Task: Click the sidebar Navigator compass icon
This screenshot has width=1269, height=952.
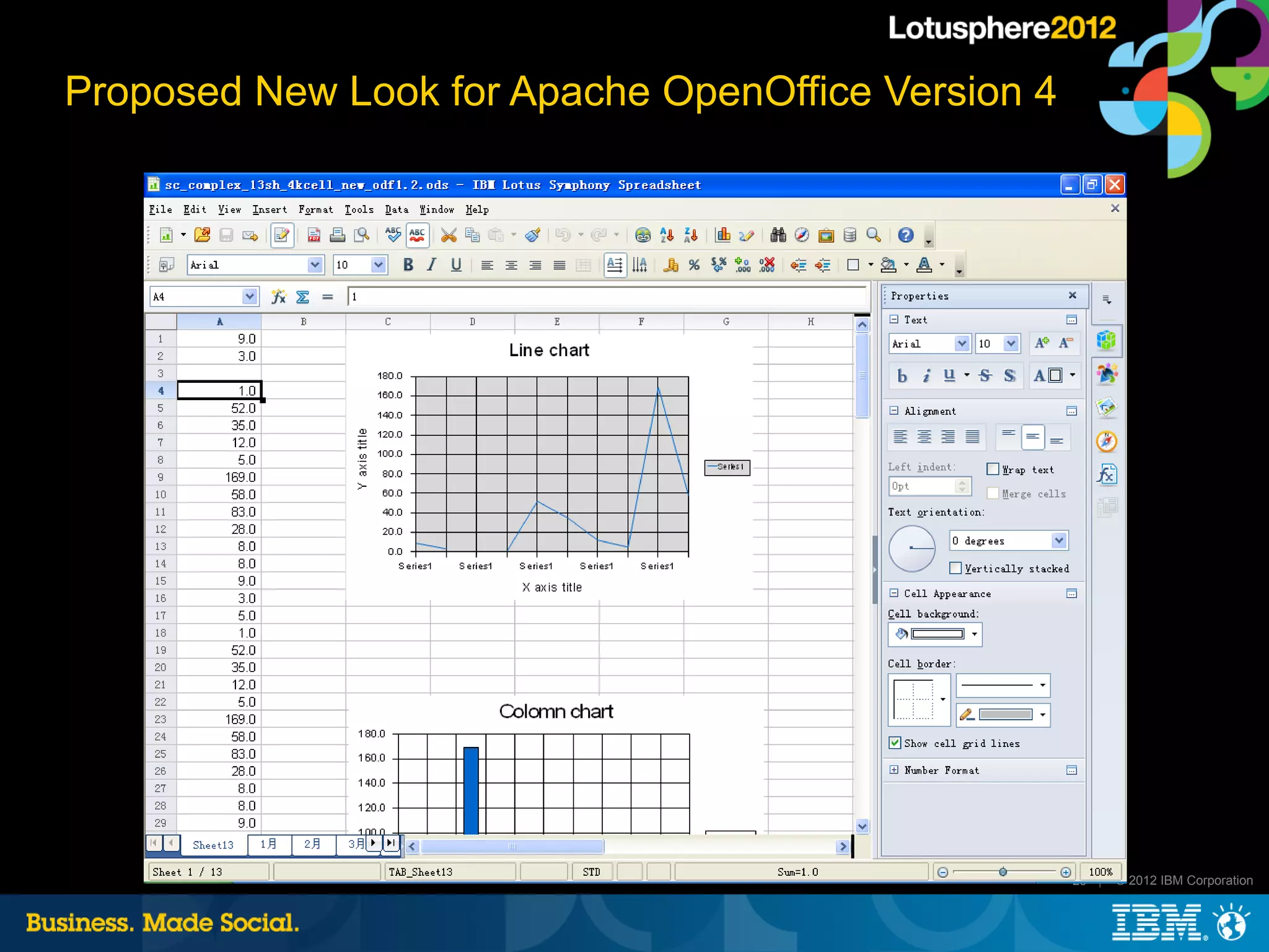Action: (x=1107, y=441)
